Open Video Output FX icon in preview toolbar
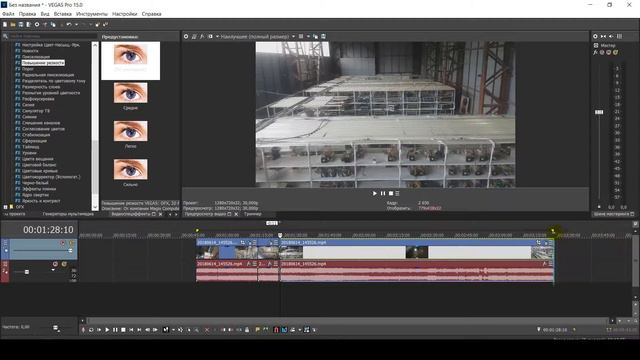 [202, 36]
